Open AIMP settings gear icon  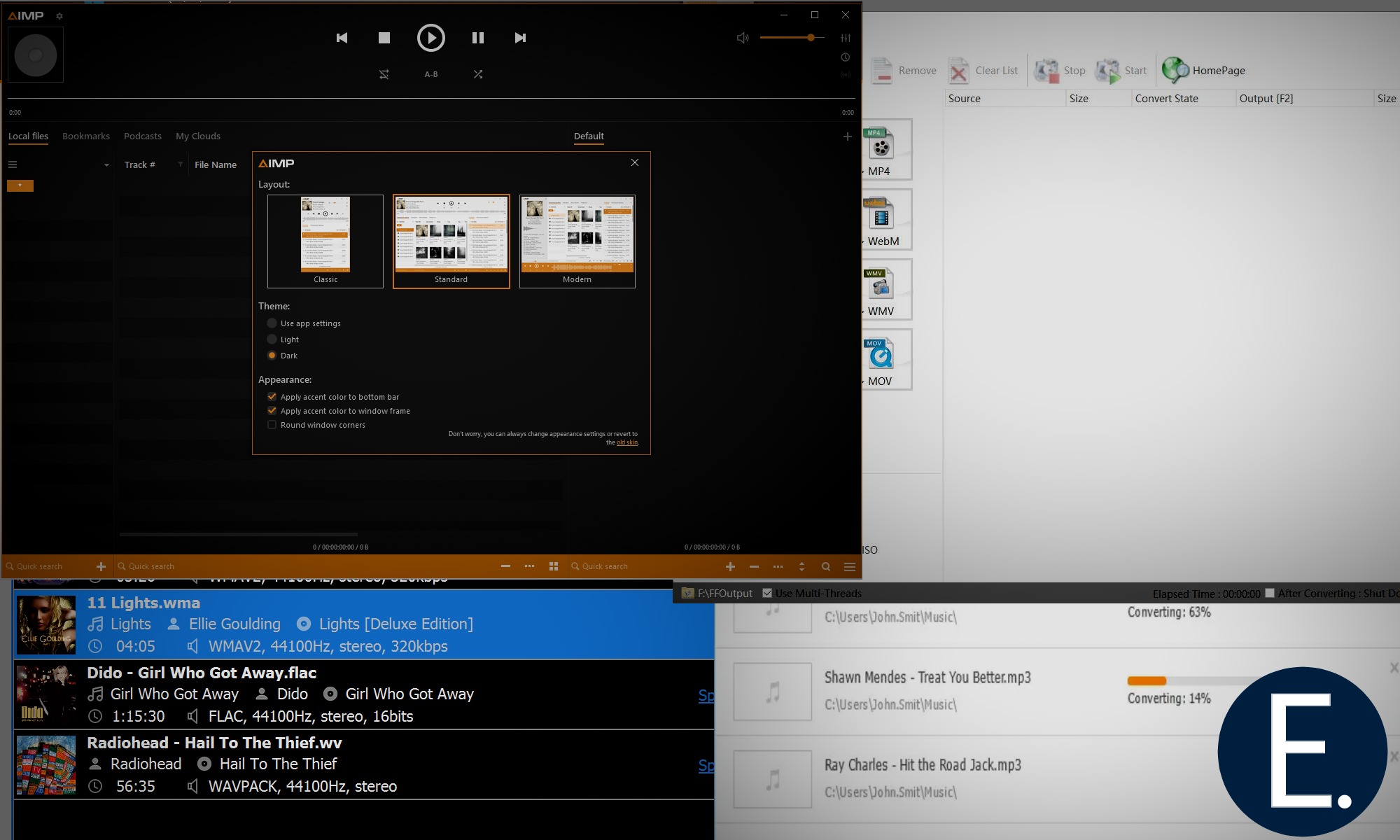click(x=59, y=16)
